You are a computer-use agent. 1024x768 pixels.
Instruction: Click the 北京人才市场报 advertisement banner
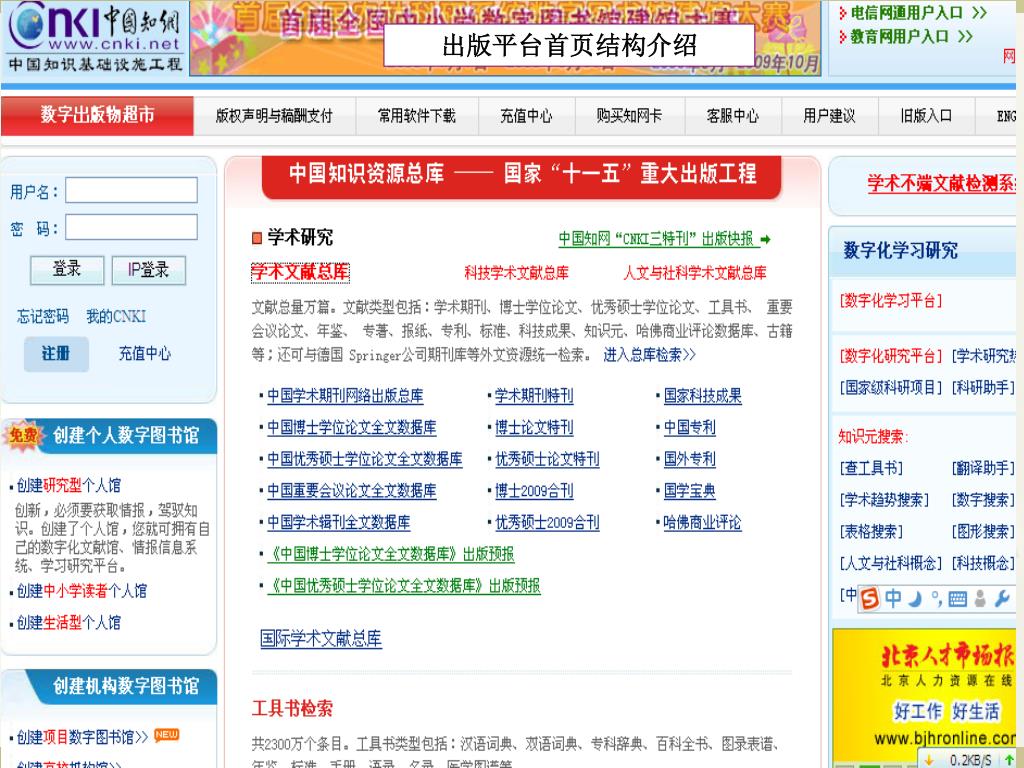pos(925,695)
